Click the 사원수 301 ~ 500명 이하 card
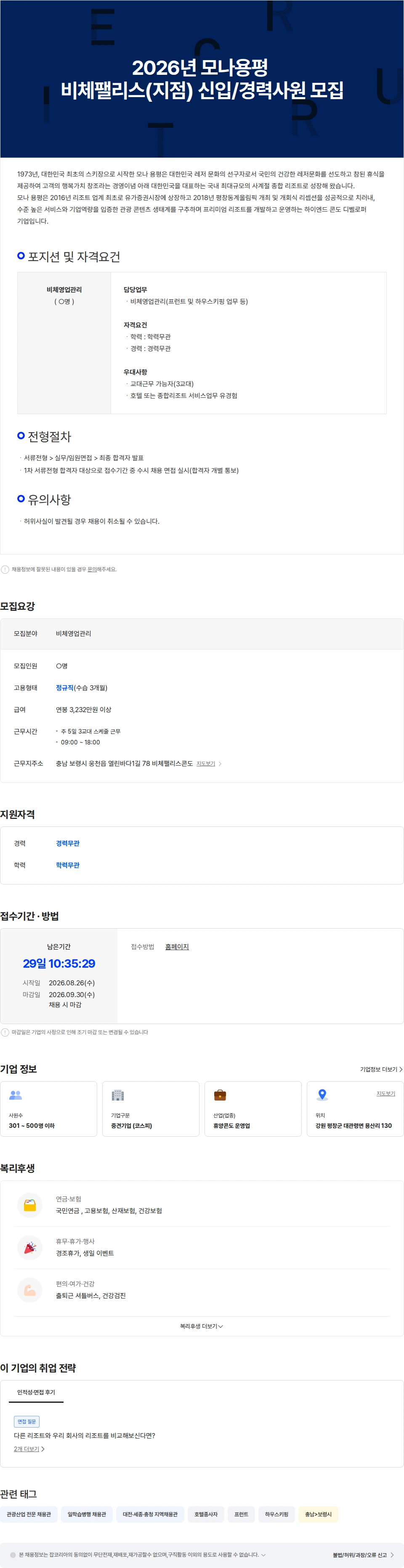404x1568 pixels. [x=49, y=1109]
